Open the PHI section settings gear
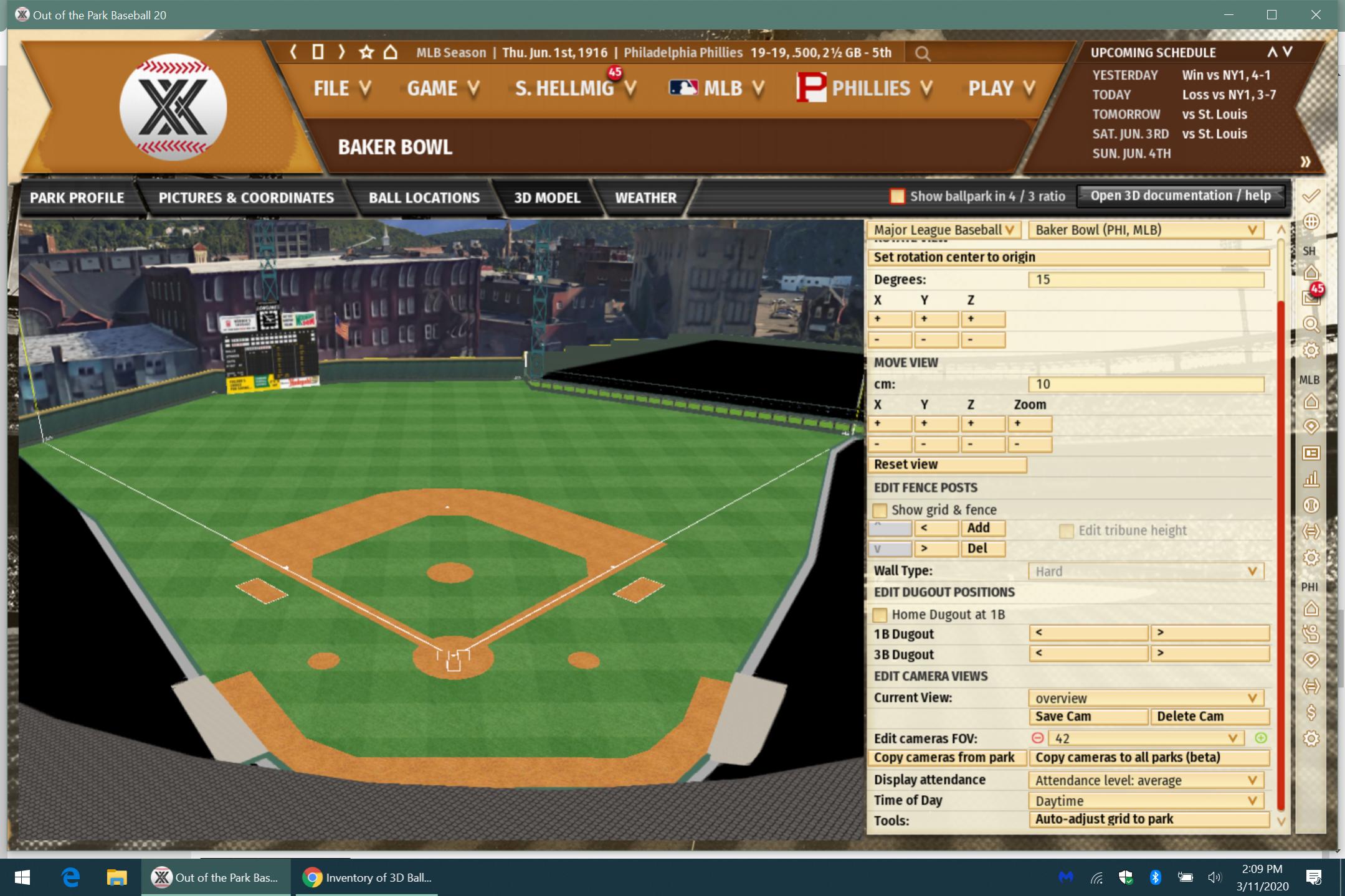 point(1311,739)
